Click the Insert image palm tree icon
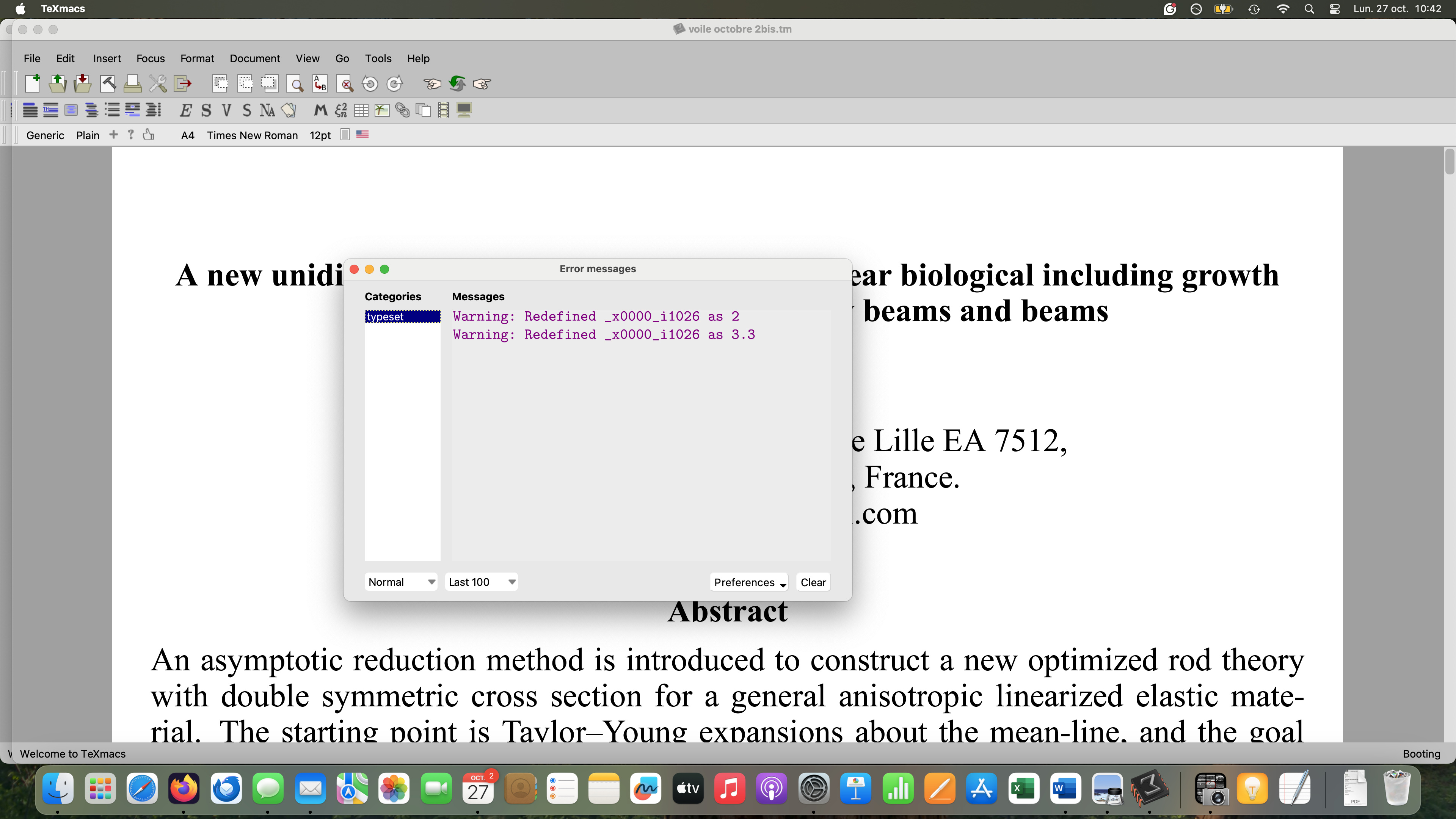The width and height of the screenshot is (1456, 819). tap(382, 110)
